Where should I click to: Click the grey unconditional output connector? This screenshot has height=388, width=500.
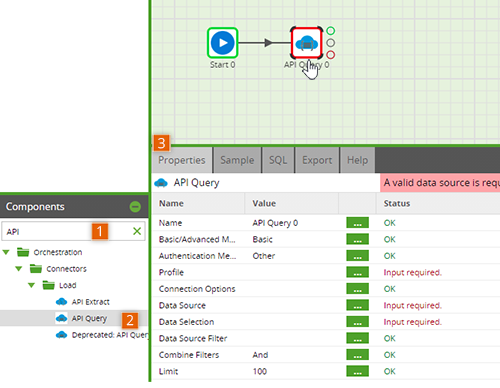(330, 43)
